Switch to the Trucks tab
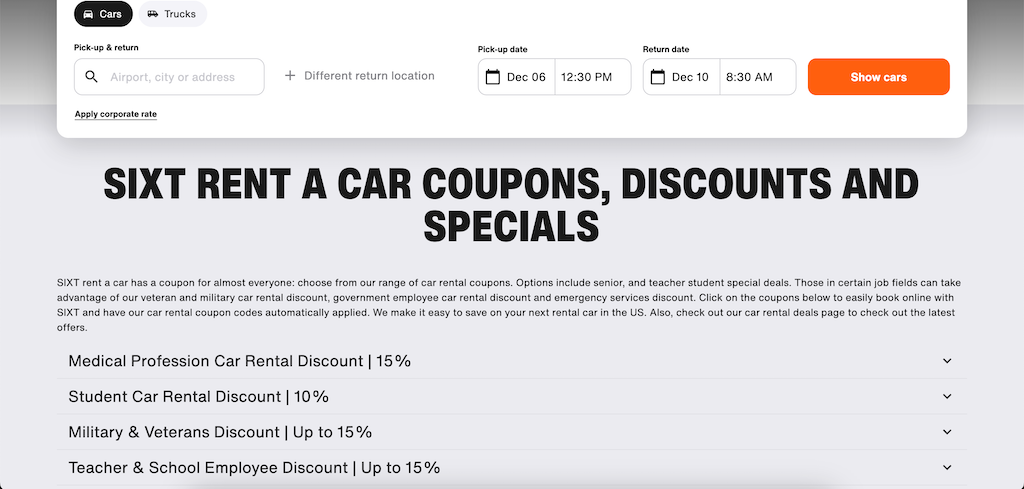1024x489 pixels. tap(172, 14)
